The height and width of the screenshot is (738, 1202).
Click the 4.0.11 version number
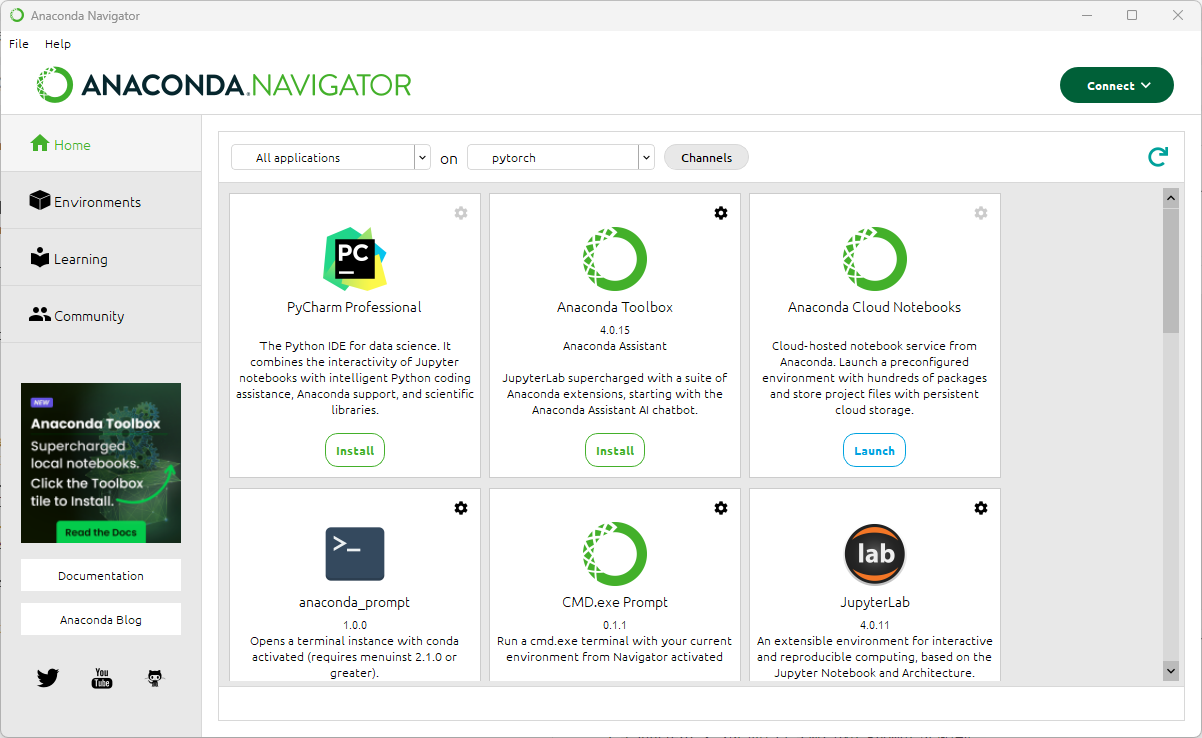(875, 625)
